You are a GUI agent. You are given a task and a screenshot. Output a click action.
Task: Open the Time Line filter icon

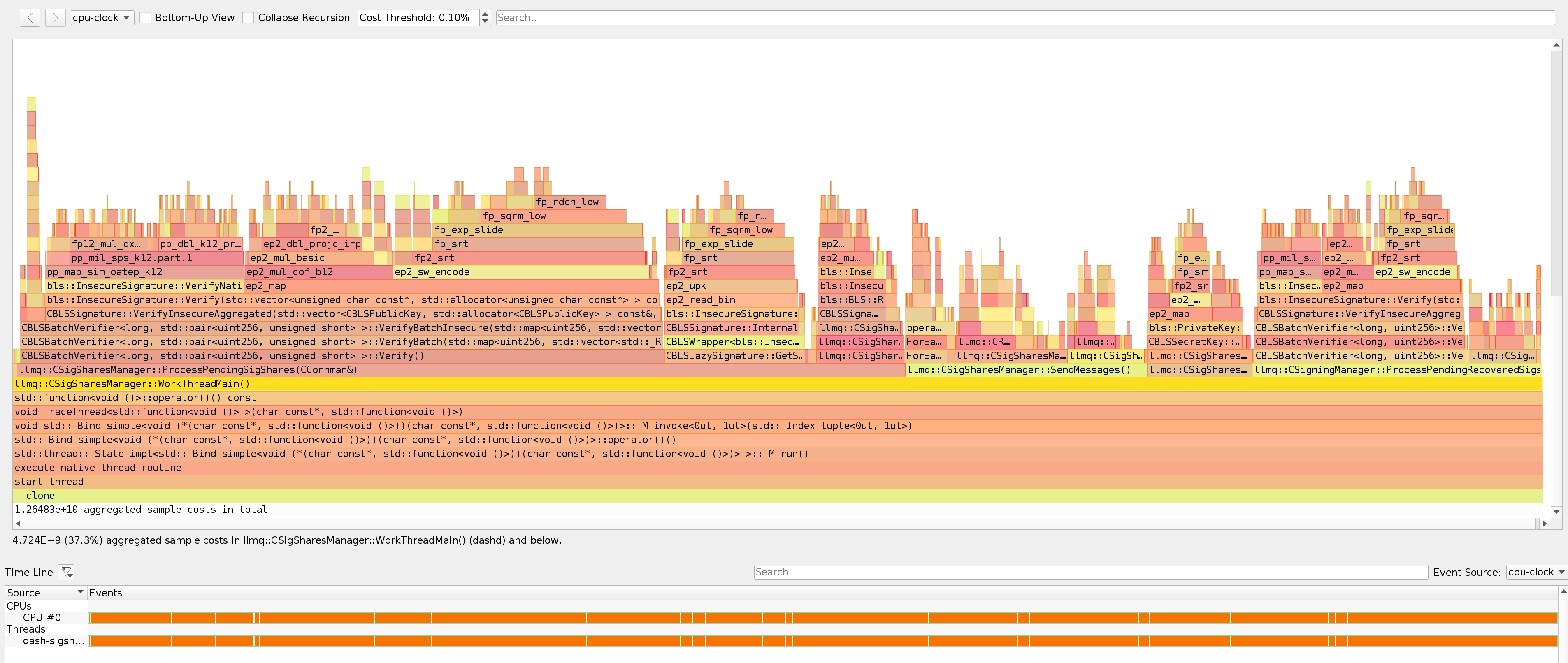[66, 572]
